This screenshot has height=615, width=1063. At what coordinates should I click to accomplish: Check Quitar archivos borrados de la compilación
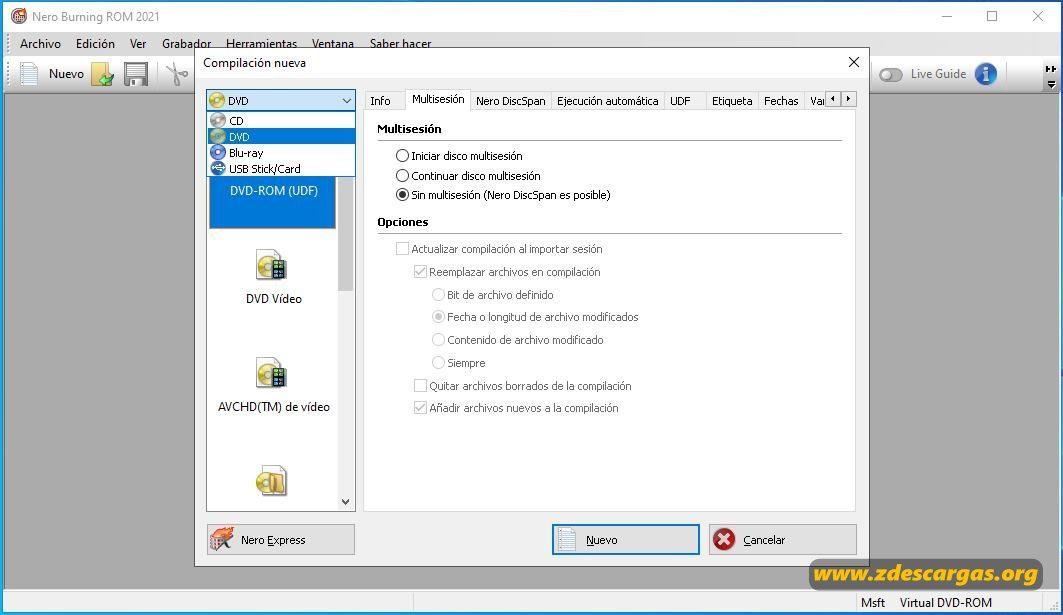point(420,386)
